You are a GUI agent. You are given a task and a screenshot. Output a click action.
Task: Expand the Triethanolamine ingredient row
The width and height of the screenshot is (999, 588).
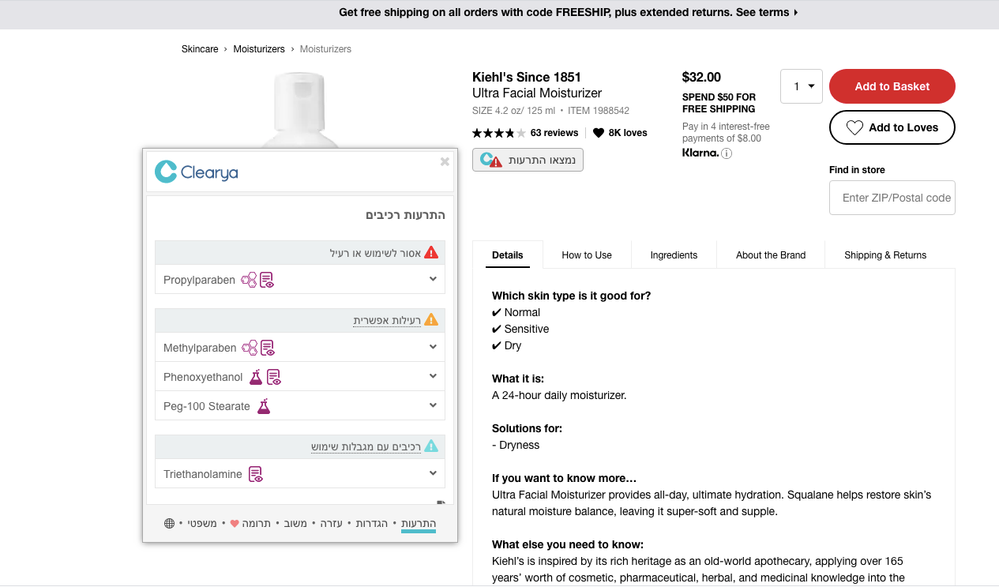pyautogui.click(x=433, y=474)
